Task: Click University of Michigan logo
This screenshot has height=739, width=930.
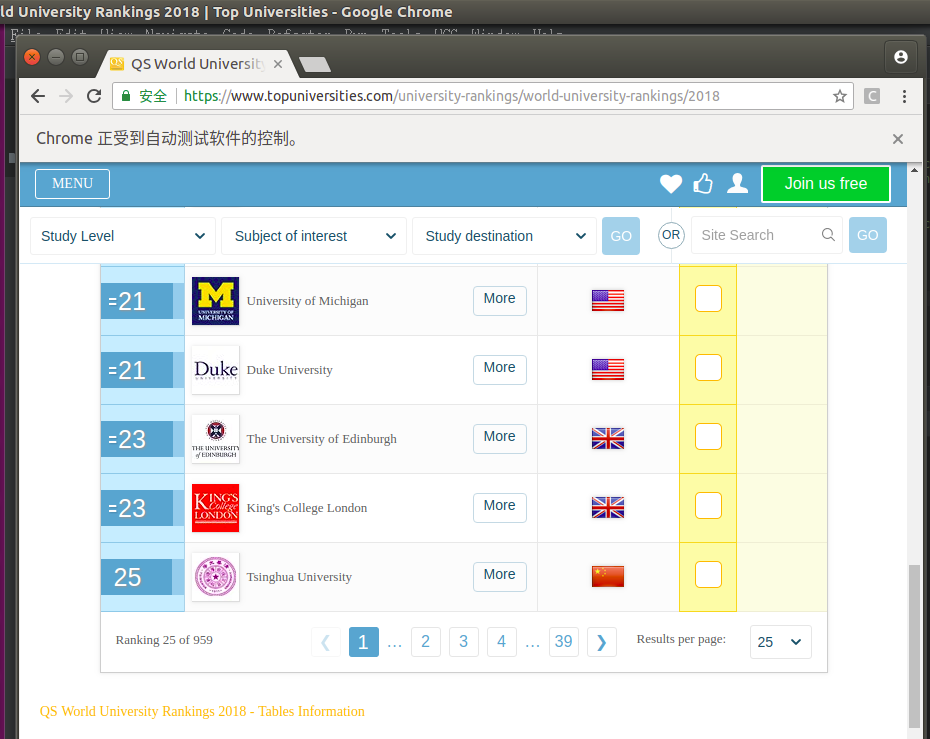Action: tap(215, 301)
